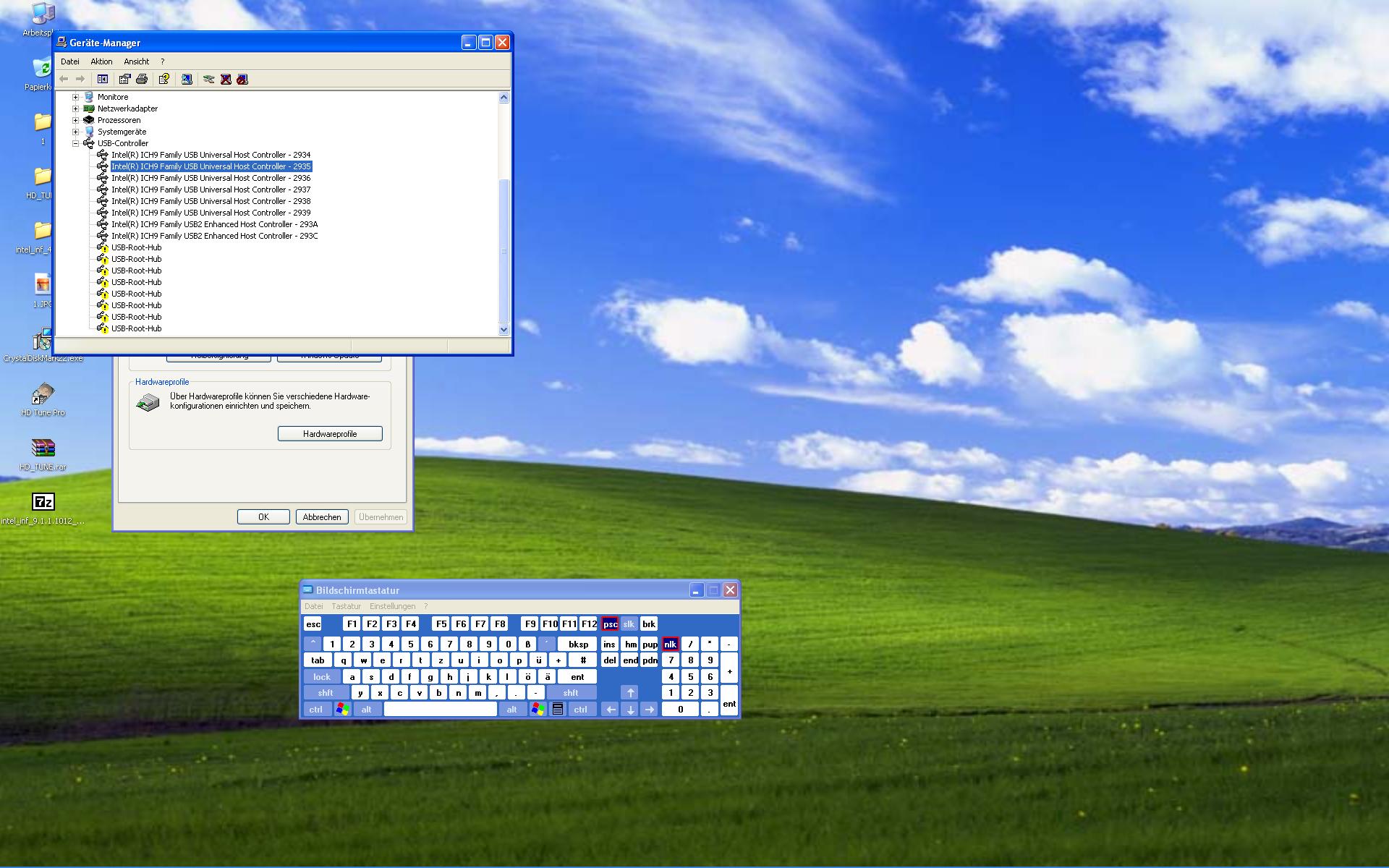Screen dimensions: 1389x868
Task: Click the Abbrechen button
Action: [x=322, y=517]
